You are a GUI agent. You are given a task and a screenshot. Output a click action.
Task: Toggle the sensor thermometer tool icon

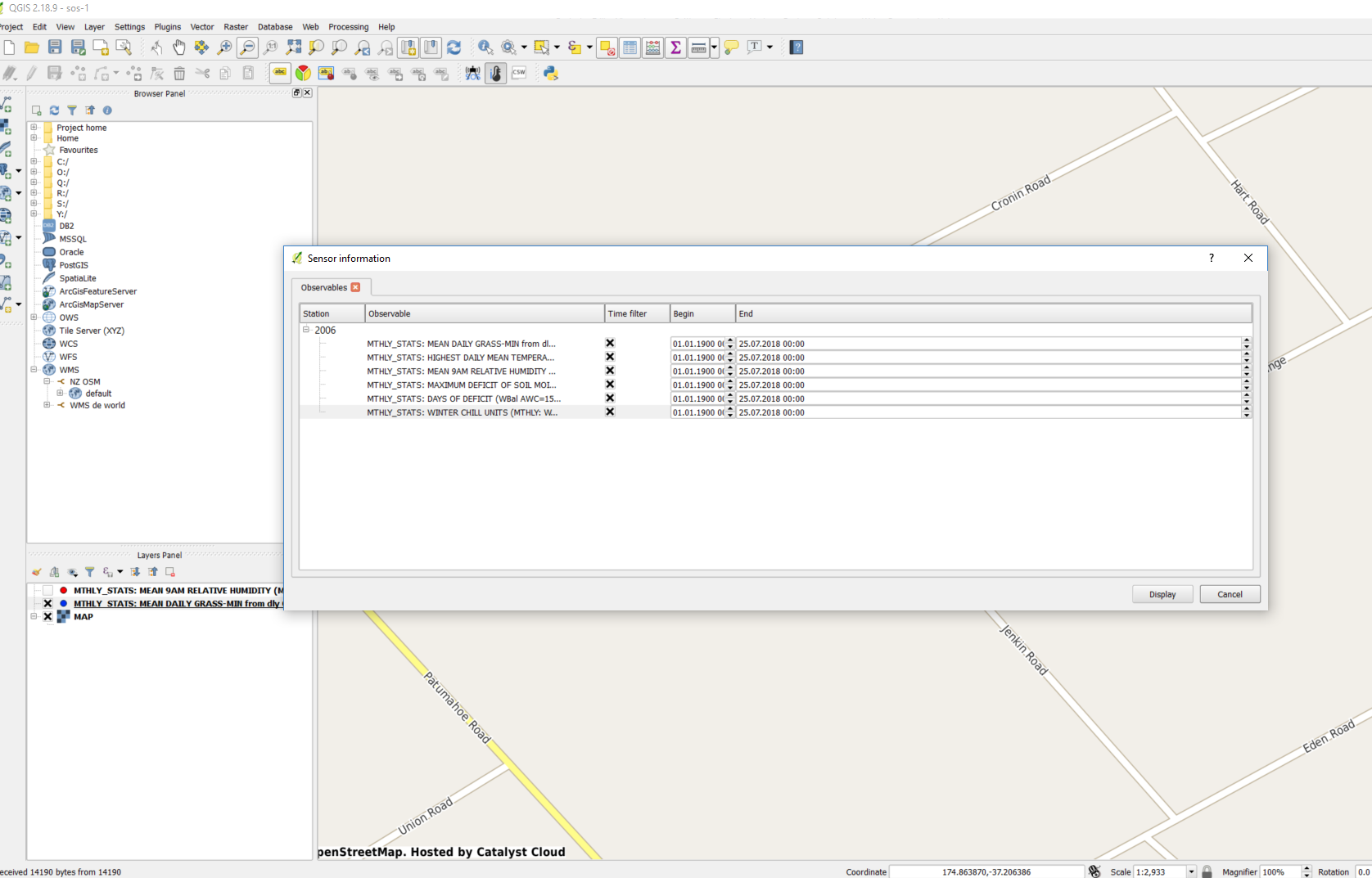click(x=496, y=73)
